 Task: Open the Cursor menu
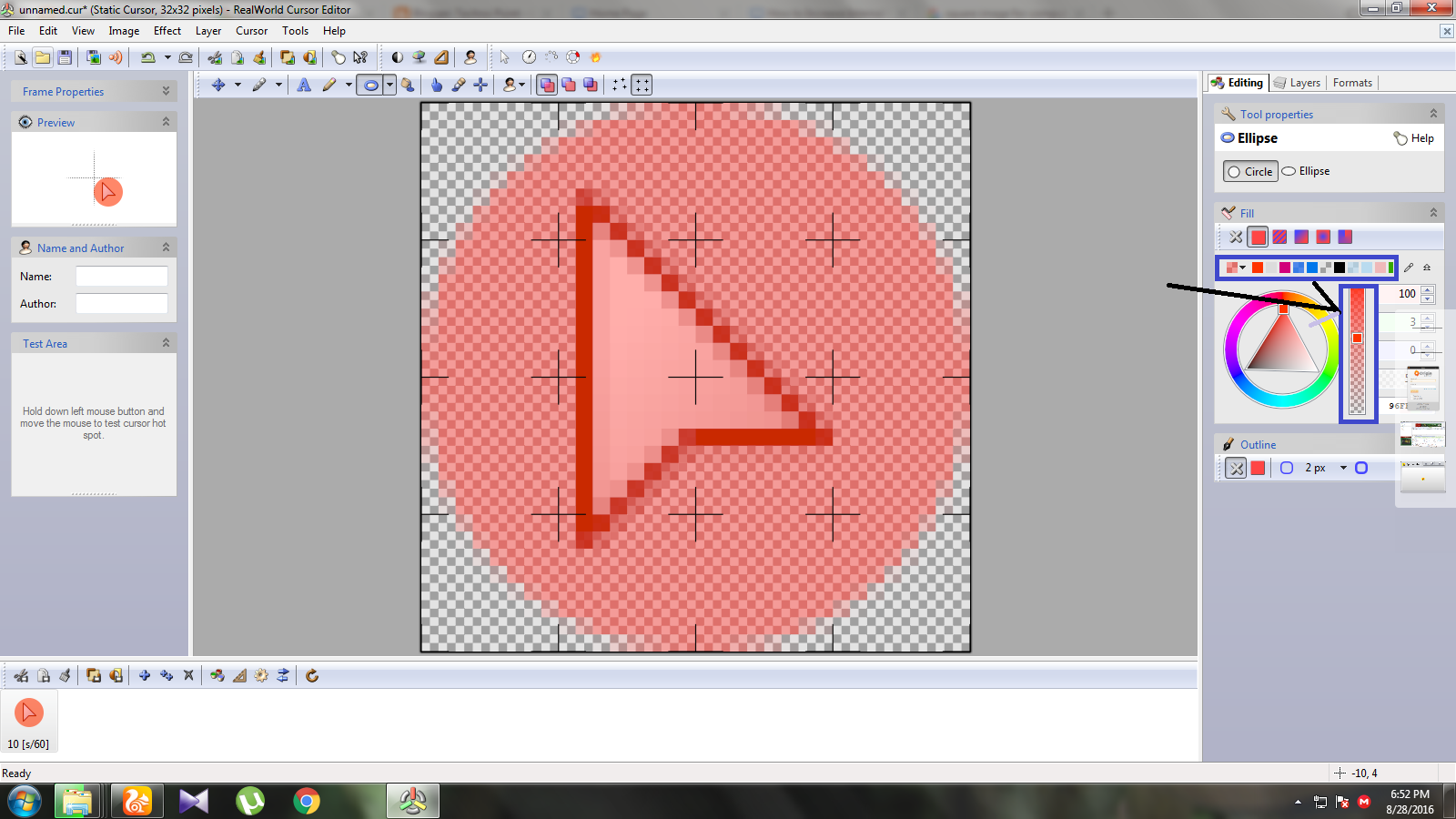tap(251, 30)
